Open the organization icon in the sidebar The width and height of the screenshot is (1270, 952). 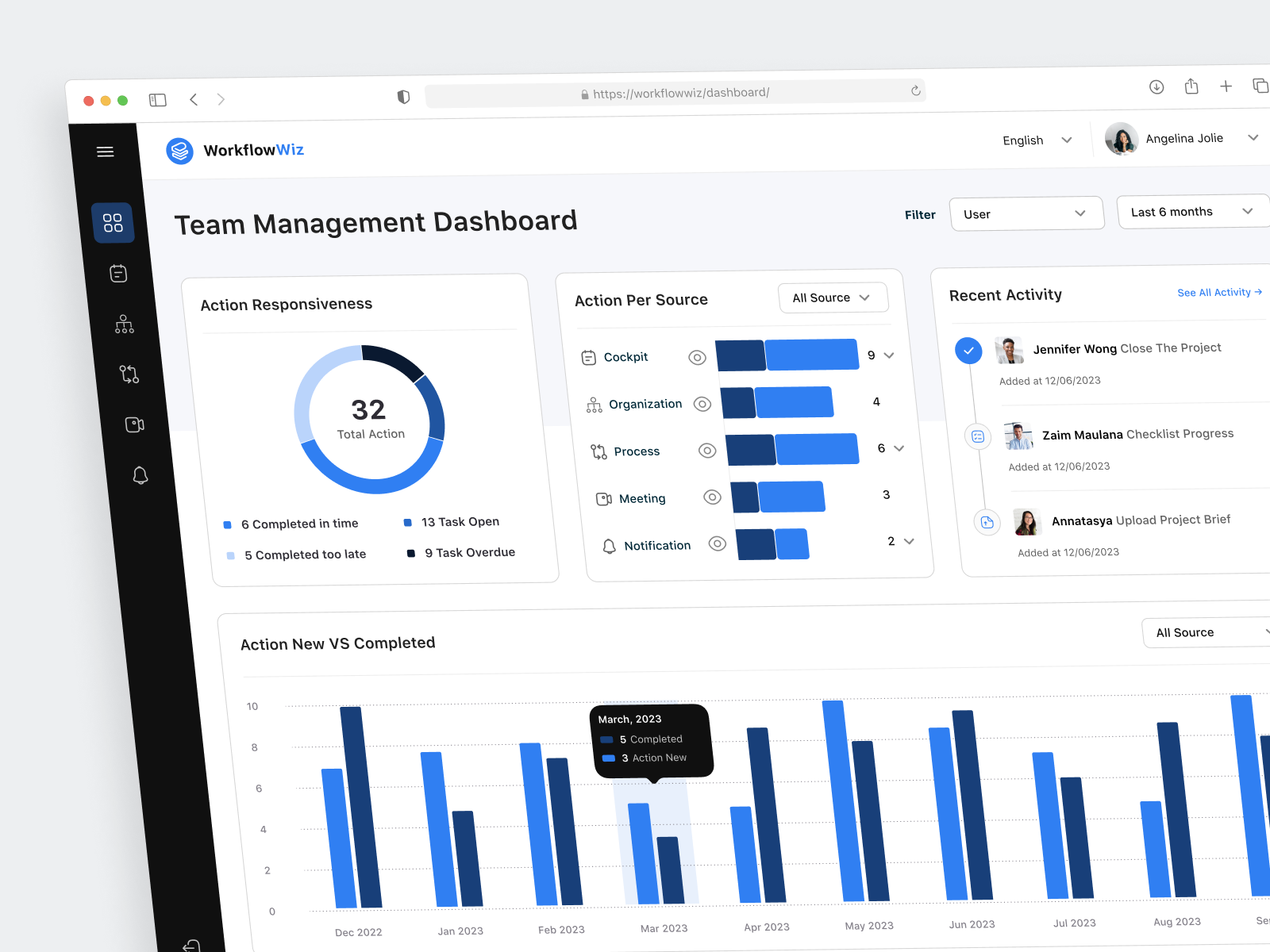(124, 324)
